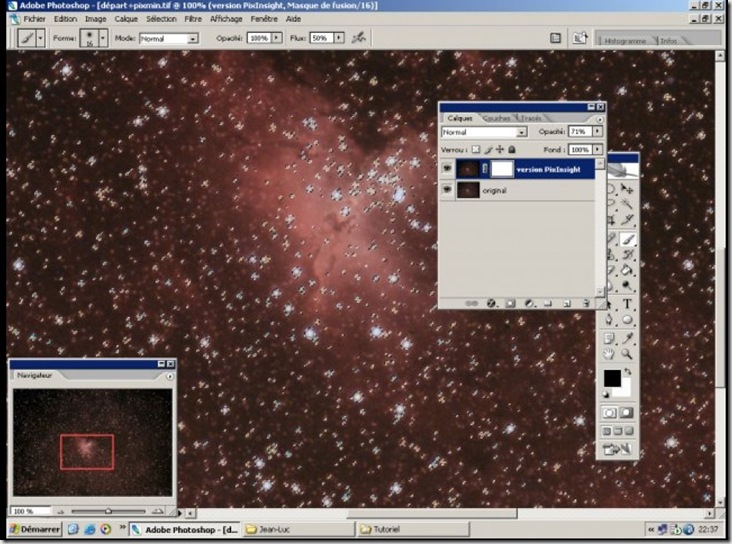This screenshot has width=732, height=544.
Task: Click the white layer mask thumbnail
Action: click(x=502, y=169)
